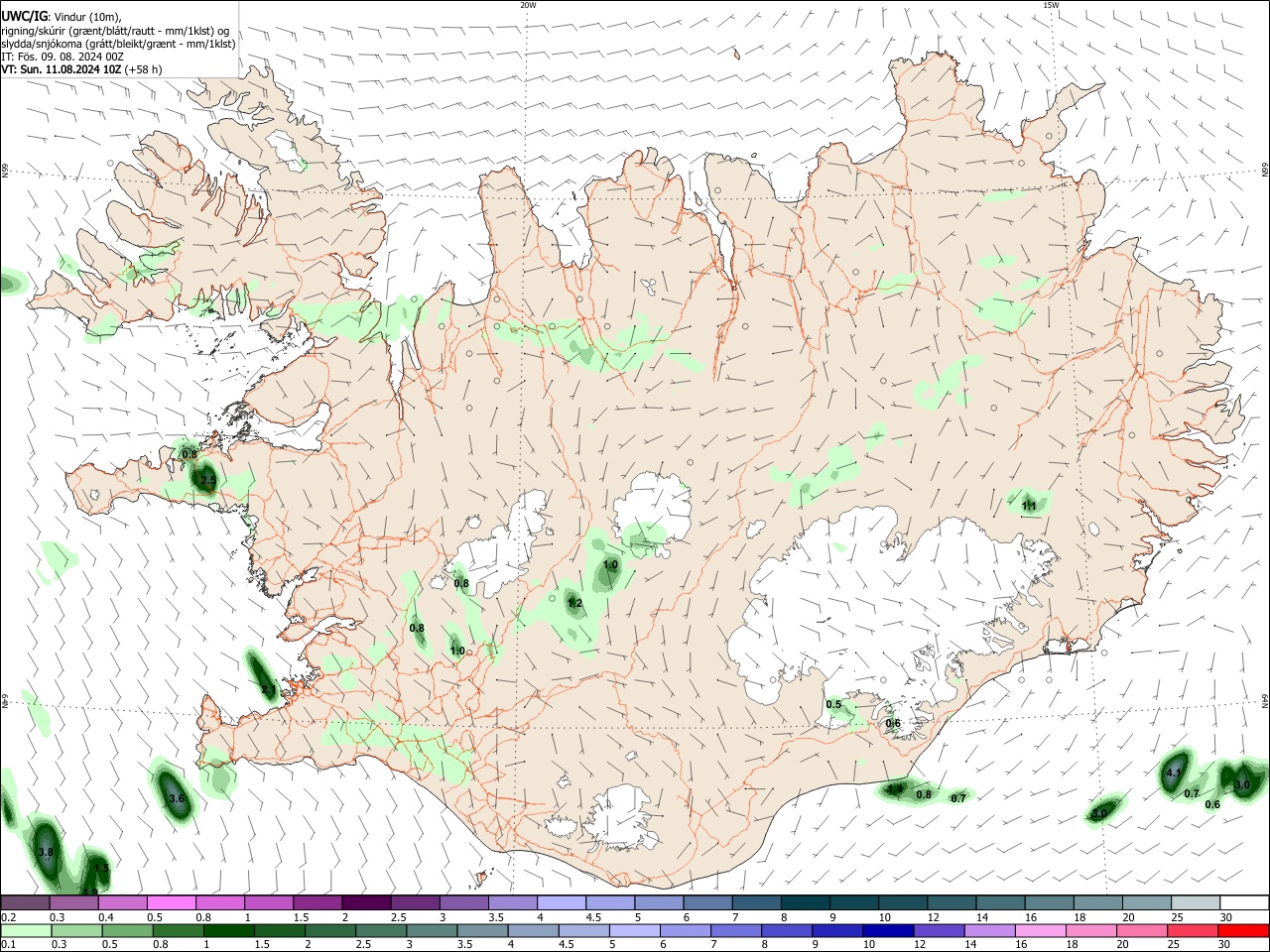
Task: Click the '3.8' precipitation value on the map
Action: pos(45,852)
